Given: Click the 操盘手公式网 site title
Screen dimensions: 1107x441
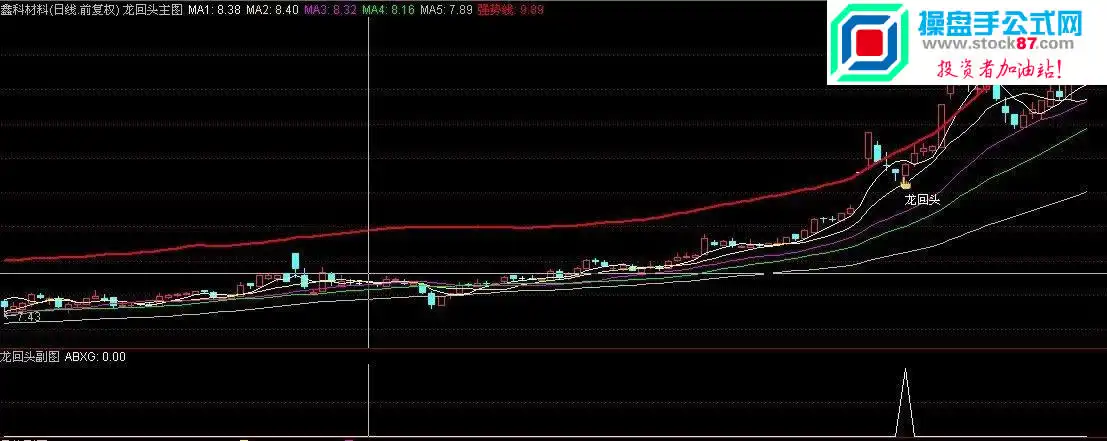Looking at the screenshot, I should coord(996,22).
